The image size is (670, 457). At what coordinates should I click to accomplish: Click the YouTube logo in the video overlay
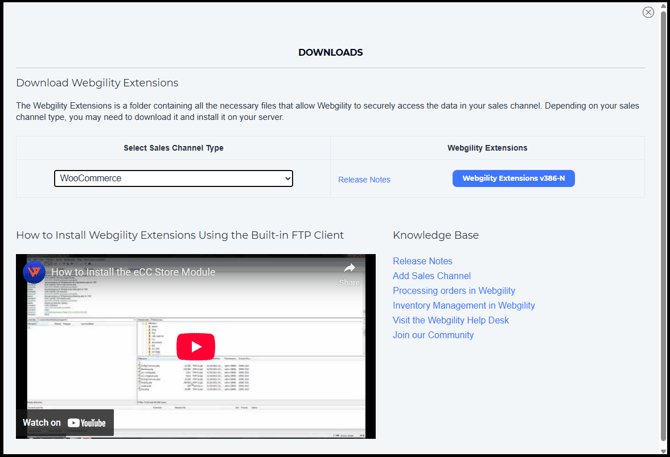[x=87, y=423]
